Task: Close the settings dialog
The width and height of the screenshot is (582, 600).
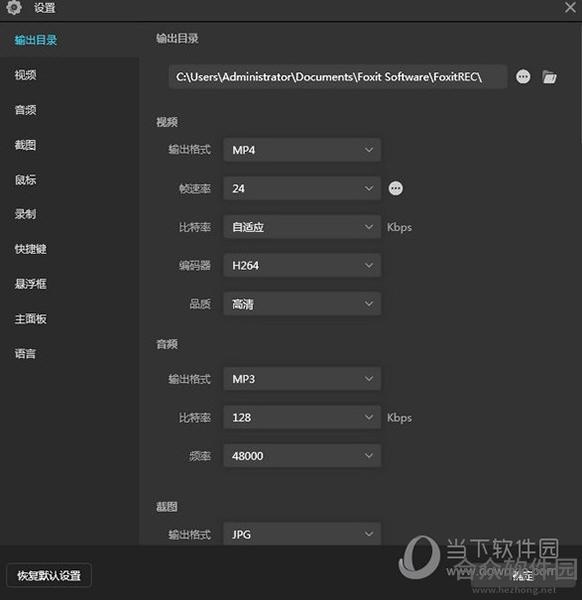Action: click(570, 7)
